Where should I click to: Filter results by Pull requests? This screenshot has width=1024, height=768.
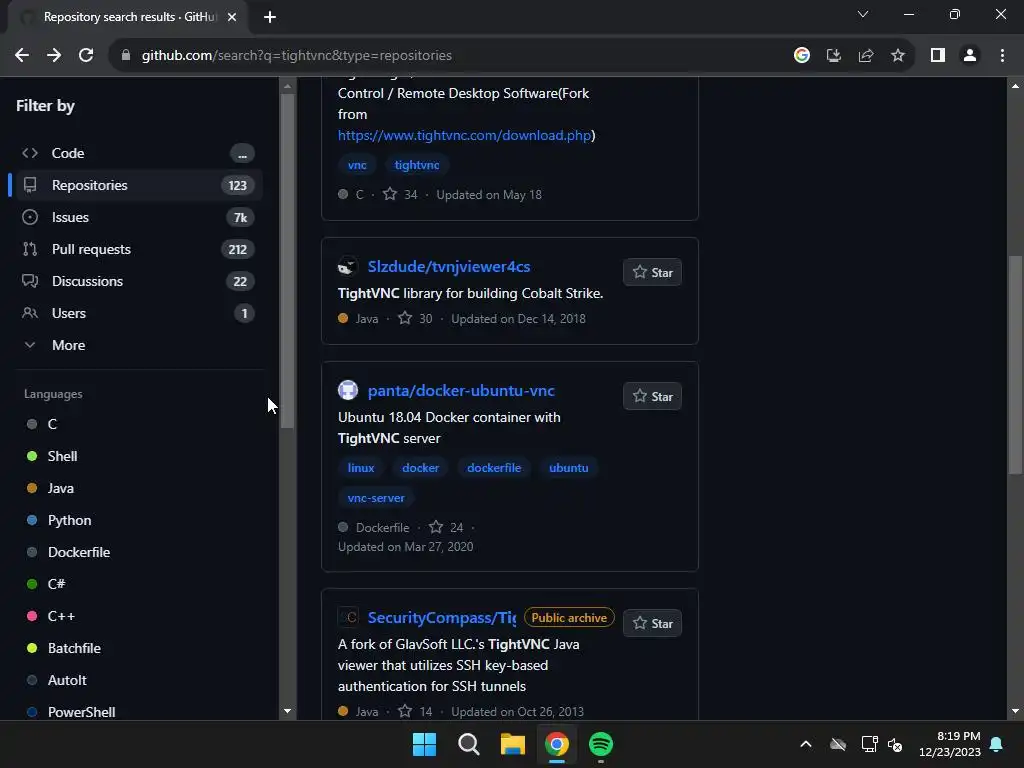137,249
